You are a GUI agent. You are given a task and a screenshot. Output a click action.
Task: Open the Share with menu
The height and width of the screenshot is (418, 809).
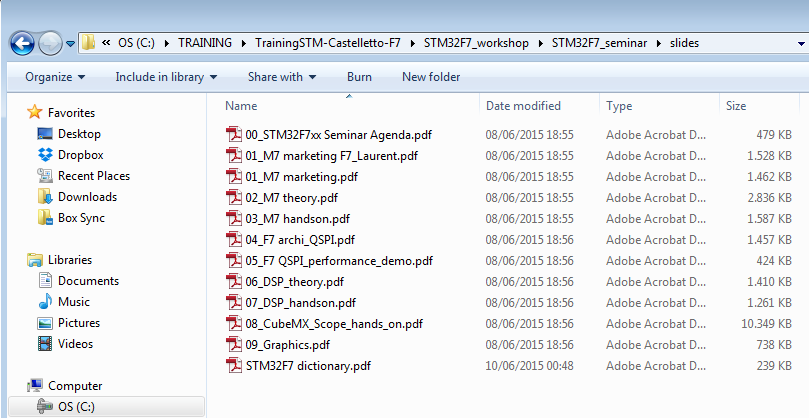[282, 77]
